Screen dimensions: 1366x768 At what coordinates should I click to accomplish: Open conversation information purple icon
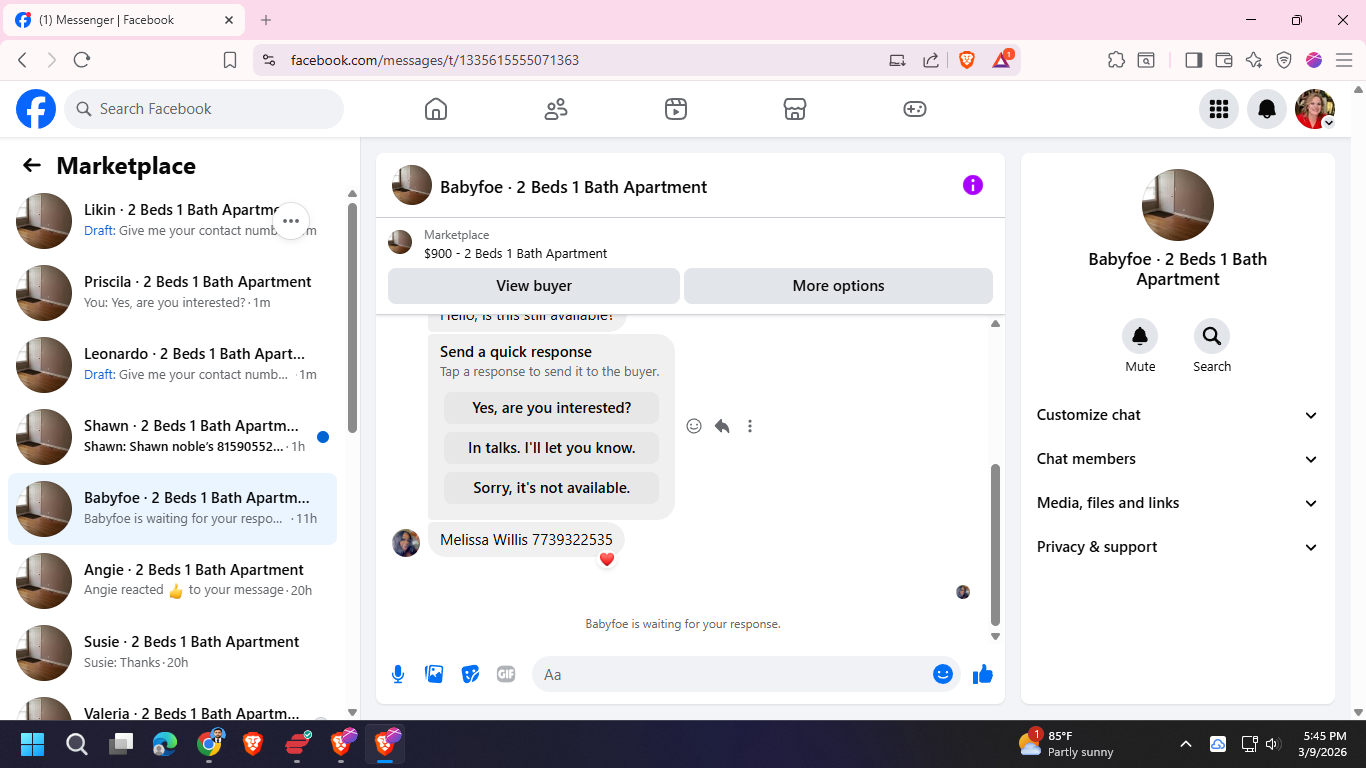coord(973,185)
